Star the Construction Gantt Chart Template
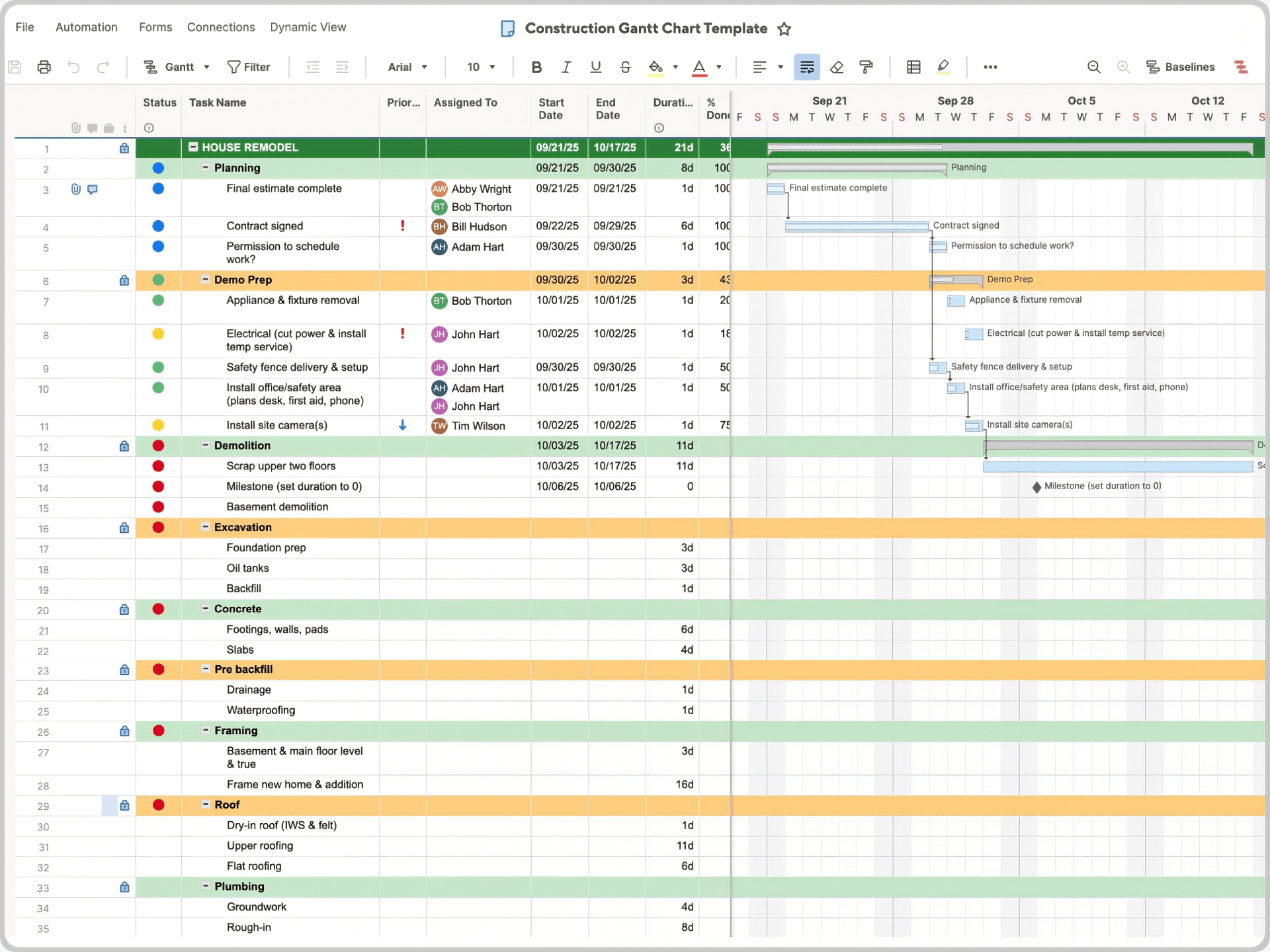 [784, 28]
